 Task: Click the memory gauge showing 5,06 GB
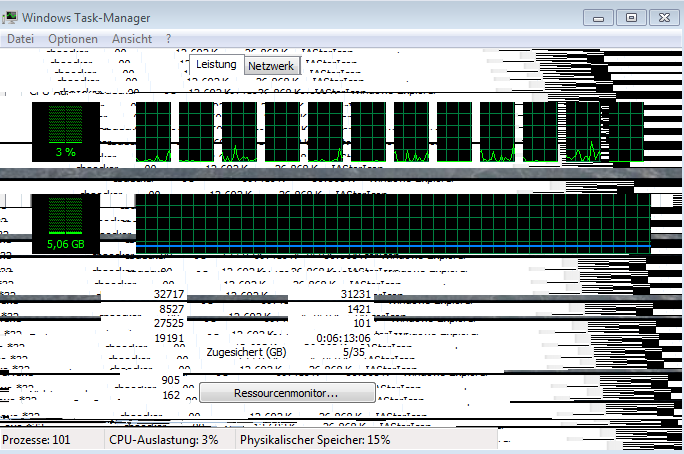point(65,224)
